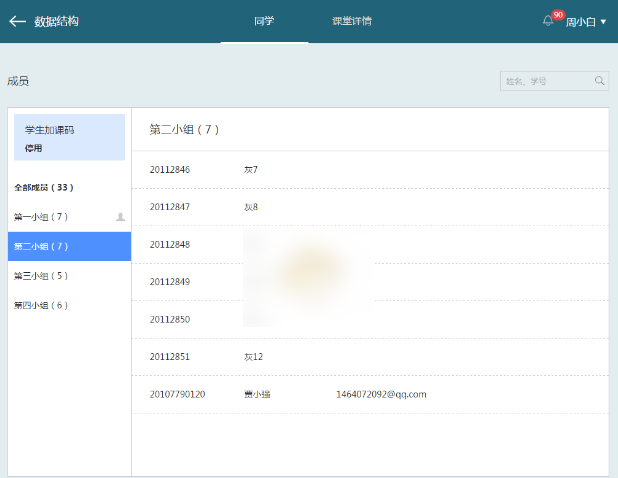This screenshot has width=618, height=478.
Task: Click the person icon beside 第一小组
Action: click(x=120, y=217)
